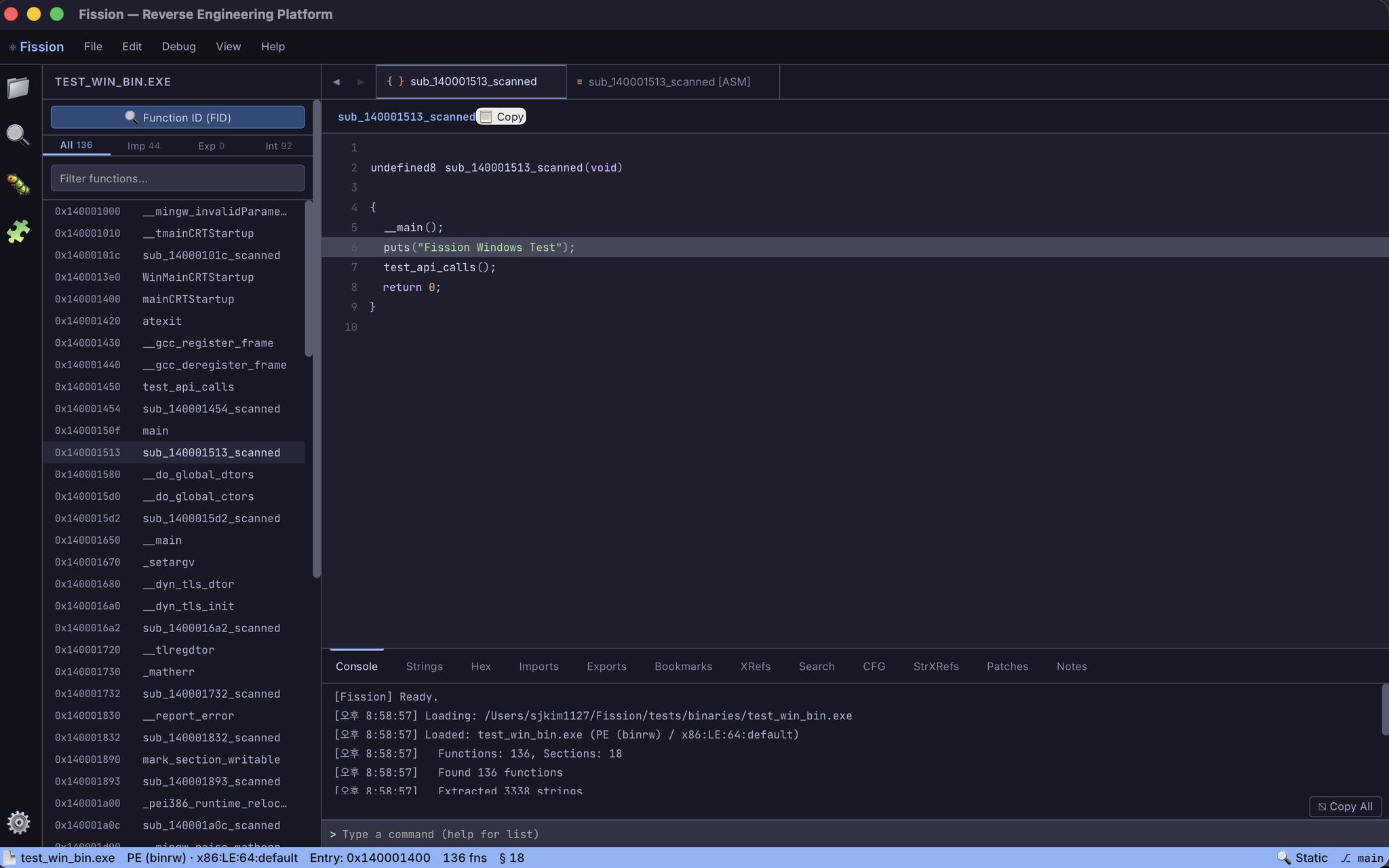Click test_api_calls() on code line 7
Viewport: 1389px width, 868px height.
[439, 267]
